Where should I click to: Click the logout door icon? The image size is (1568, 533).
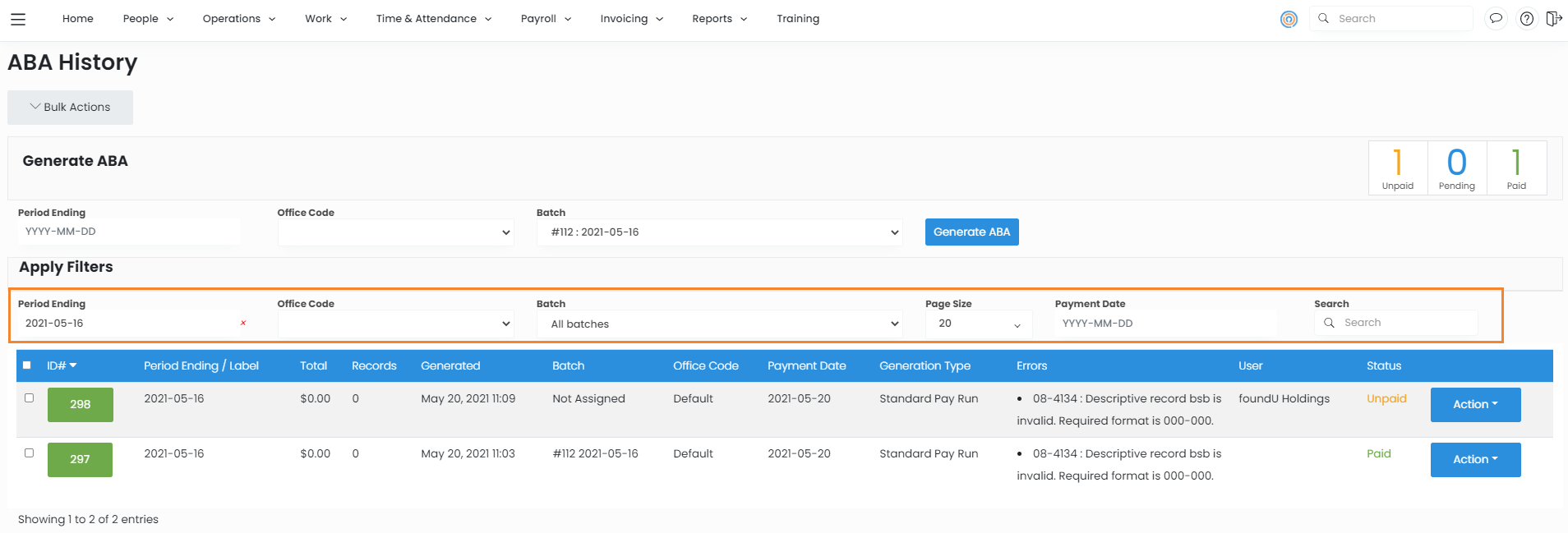pyautogui.click(x=1553, y=19)
